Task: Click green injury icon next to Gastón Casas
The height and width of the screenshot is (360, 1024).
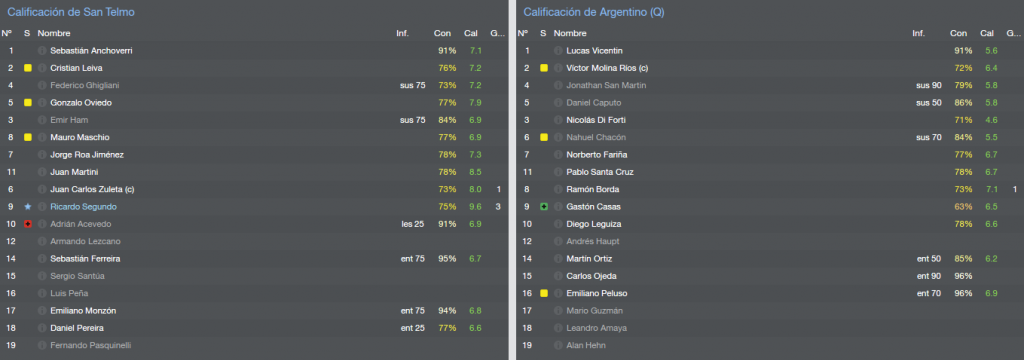Action: [544, 206]
